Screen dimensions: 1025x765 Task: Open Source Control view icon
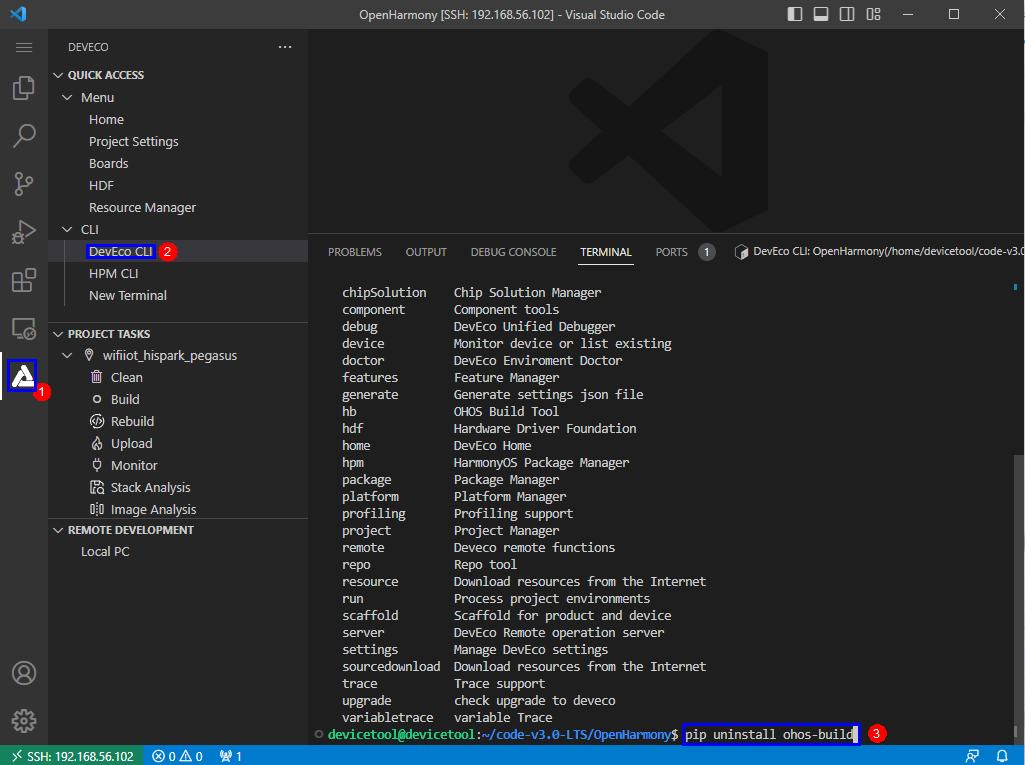24,183
